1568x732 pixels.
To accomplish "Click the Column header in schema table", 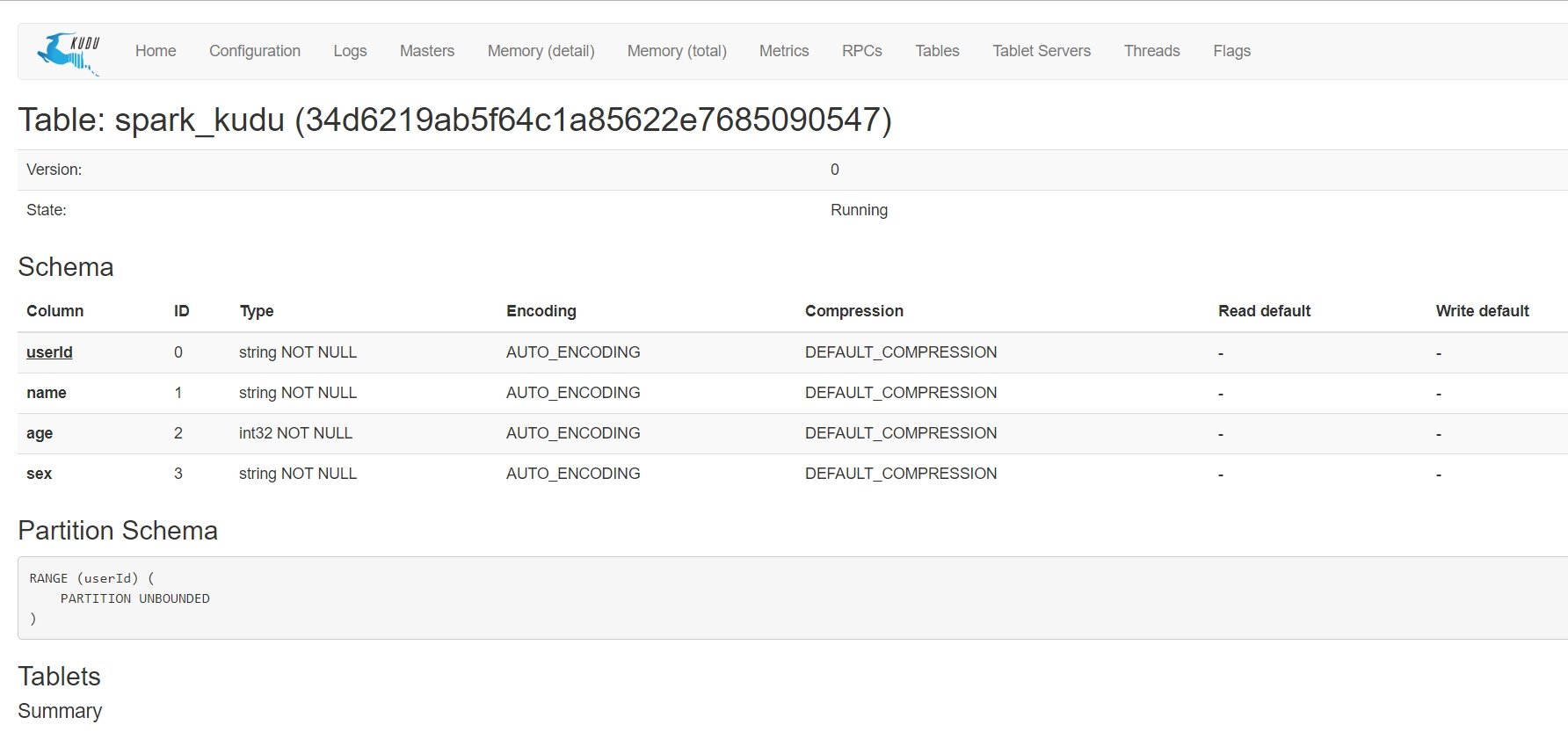I will pyautogui.click(x=55, y=311).
